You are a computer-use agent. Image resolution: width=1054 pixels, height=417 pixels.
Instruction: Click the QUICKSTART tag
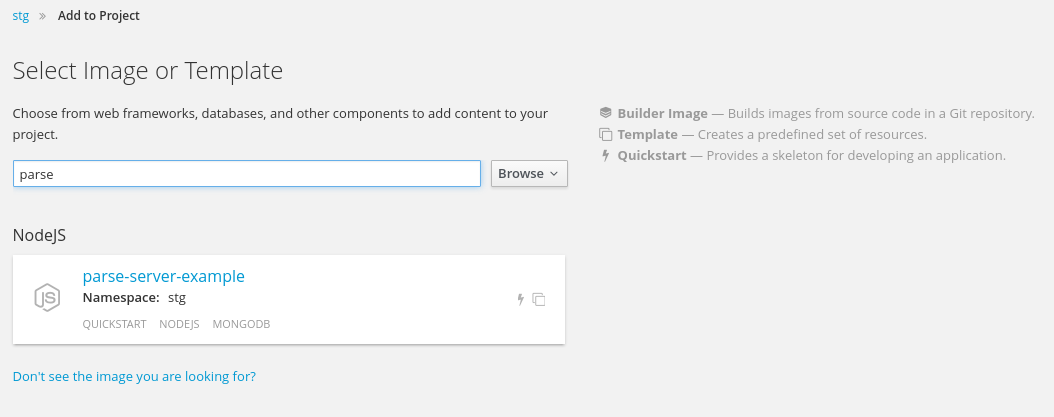coord(114,324)
